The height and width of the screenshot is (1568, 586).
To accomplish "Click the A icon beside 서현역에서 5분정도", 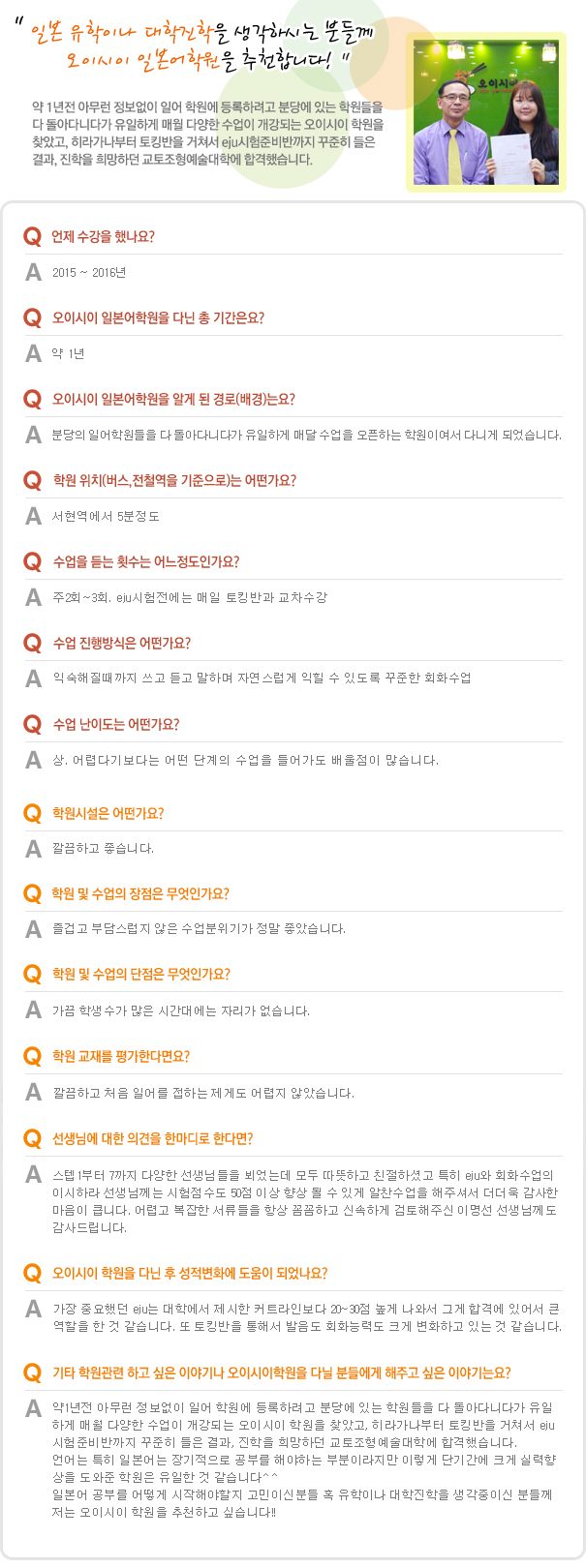I will [x=33, y=516].
